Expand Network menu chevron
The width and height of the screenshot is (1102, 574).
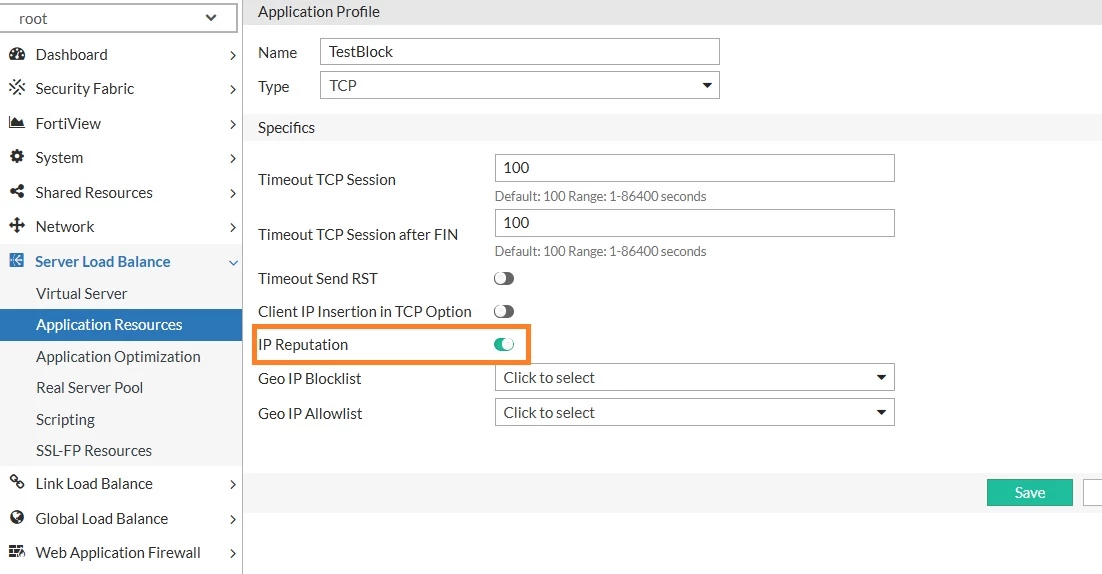click(x=233, y=228)
